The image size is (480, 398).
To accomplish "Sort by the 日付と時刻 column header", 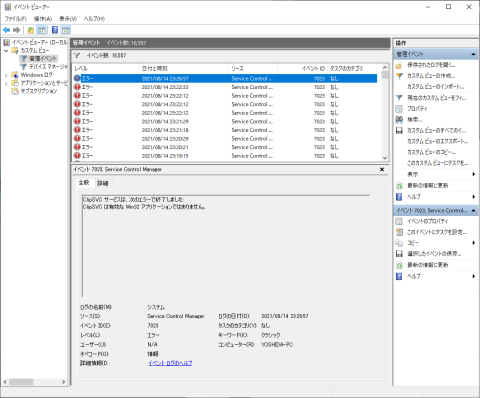I will pos(183,68).
